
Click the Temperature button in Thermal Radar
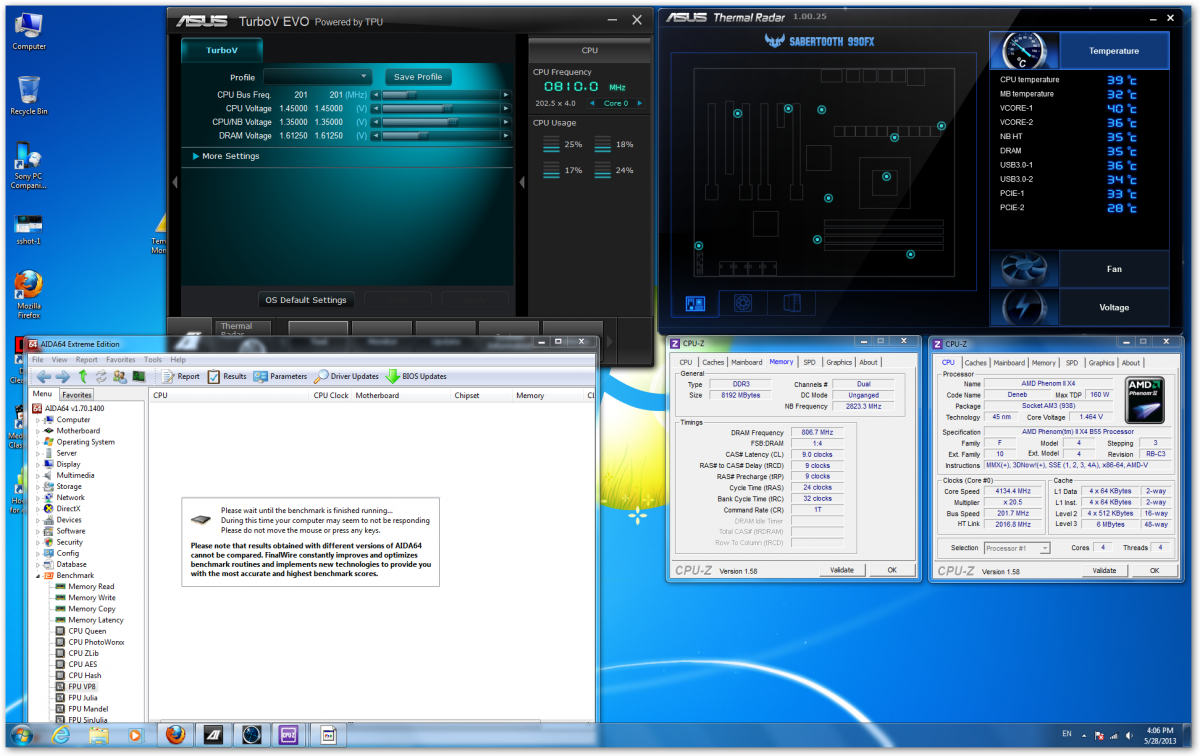pos(1114,51)
